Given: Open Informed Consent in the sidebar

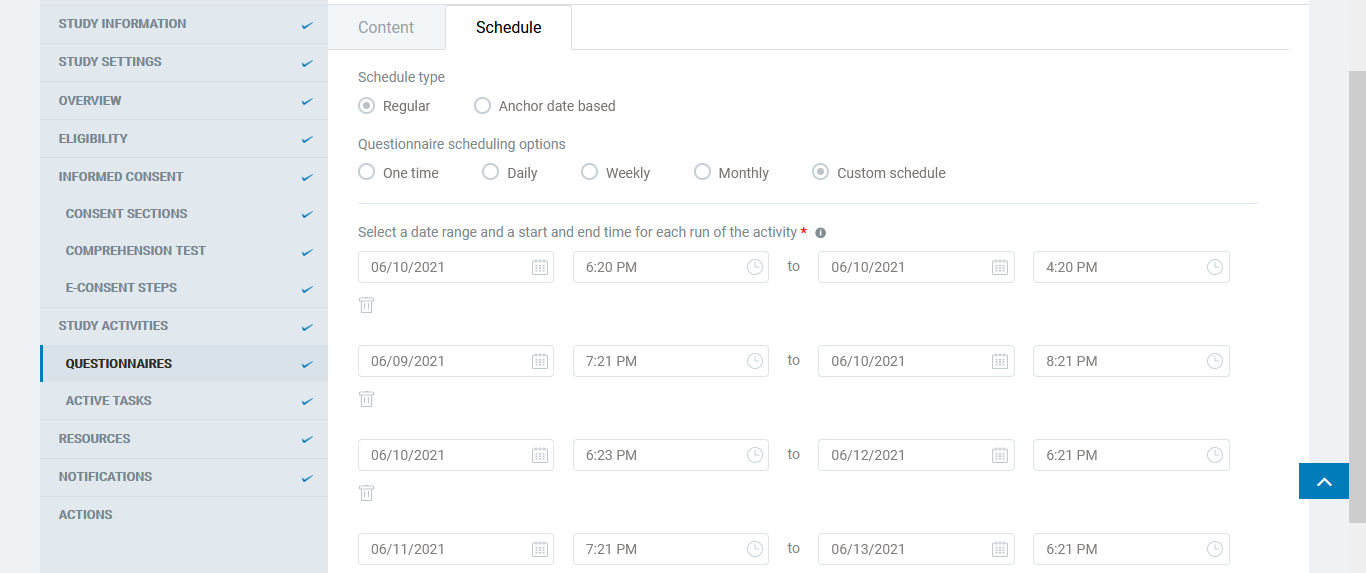Looking at the screenshot, I should coord(184,177).
